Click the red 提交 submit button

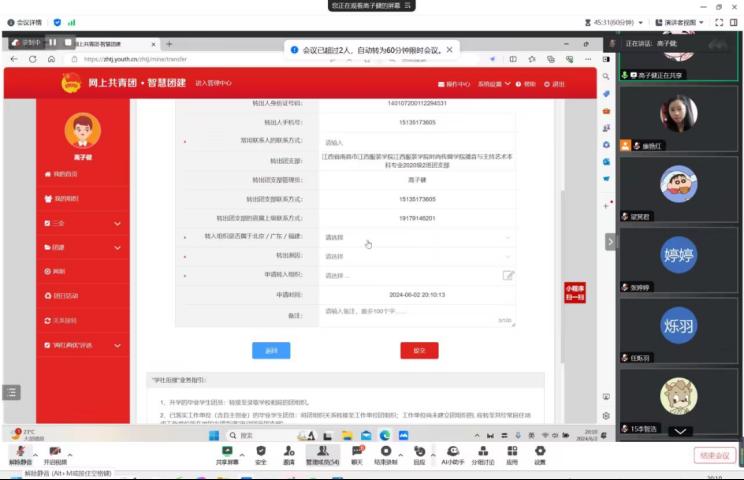coord(419,350)
